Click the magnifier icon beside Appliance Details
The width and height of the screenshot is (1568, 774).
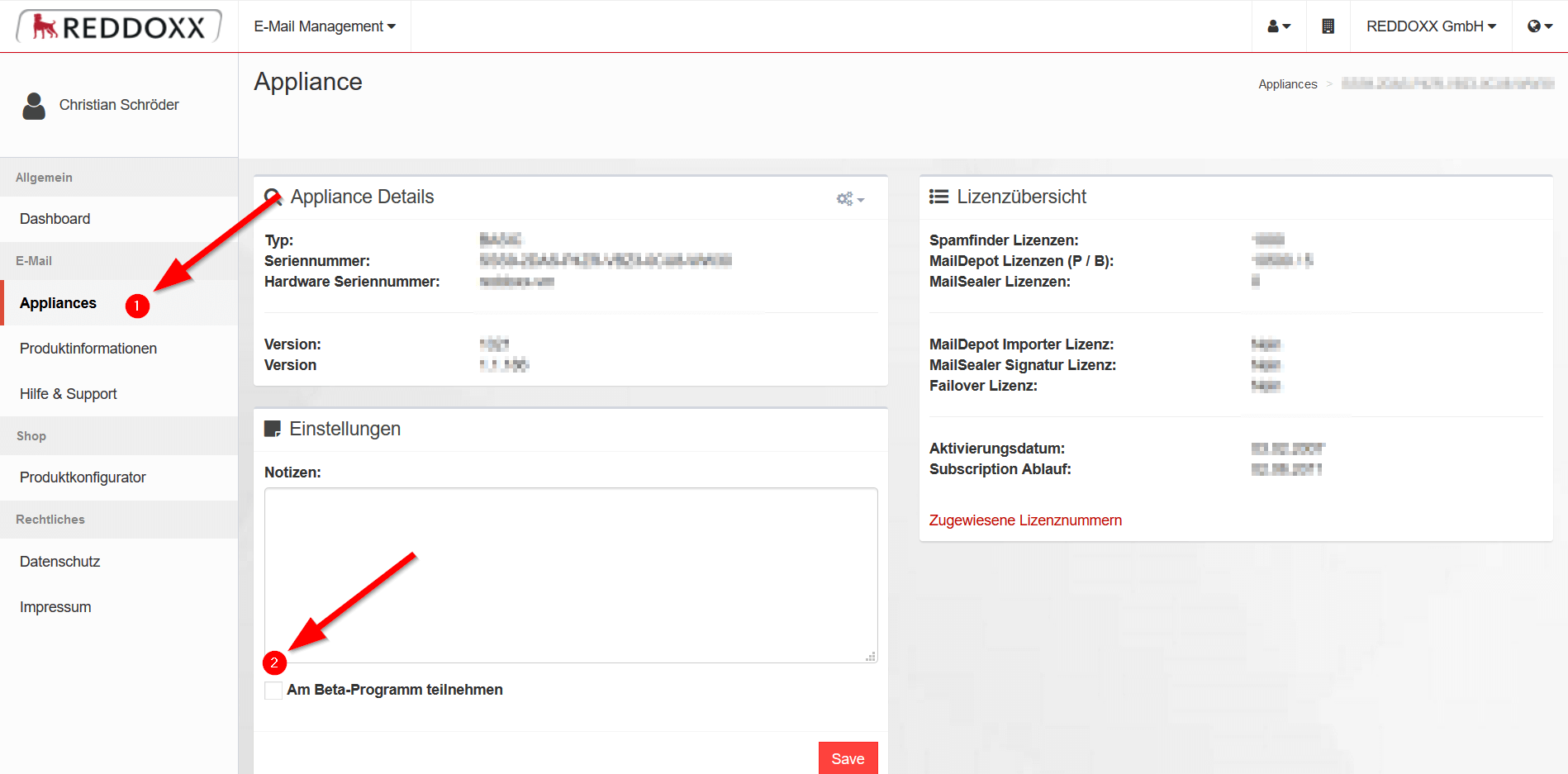point(273,196)
